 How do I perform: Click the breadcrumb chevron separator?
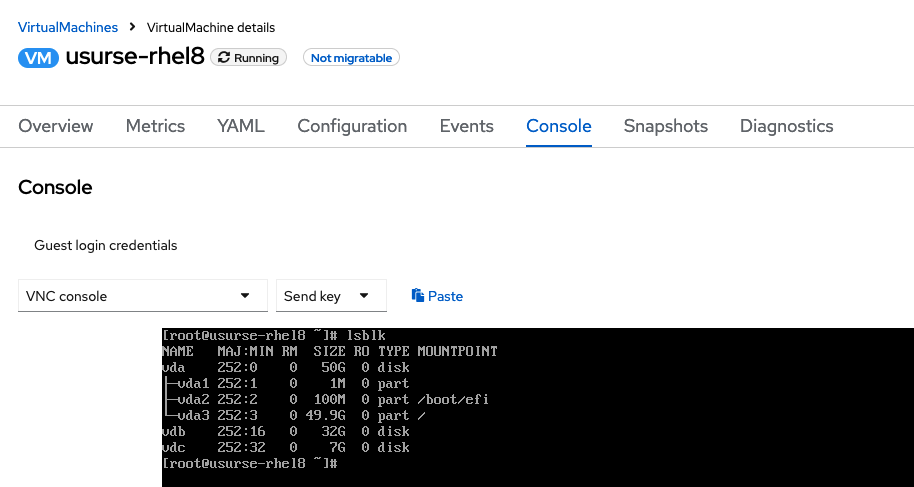coord(132,27)
